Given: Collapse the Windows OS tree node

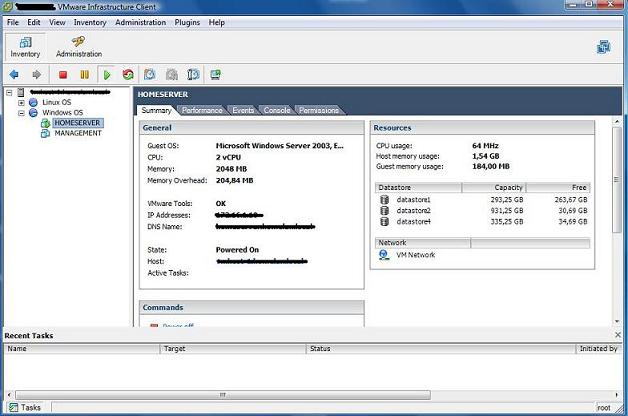Looking at the screenshot, I should [x=21, y=113].
